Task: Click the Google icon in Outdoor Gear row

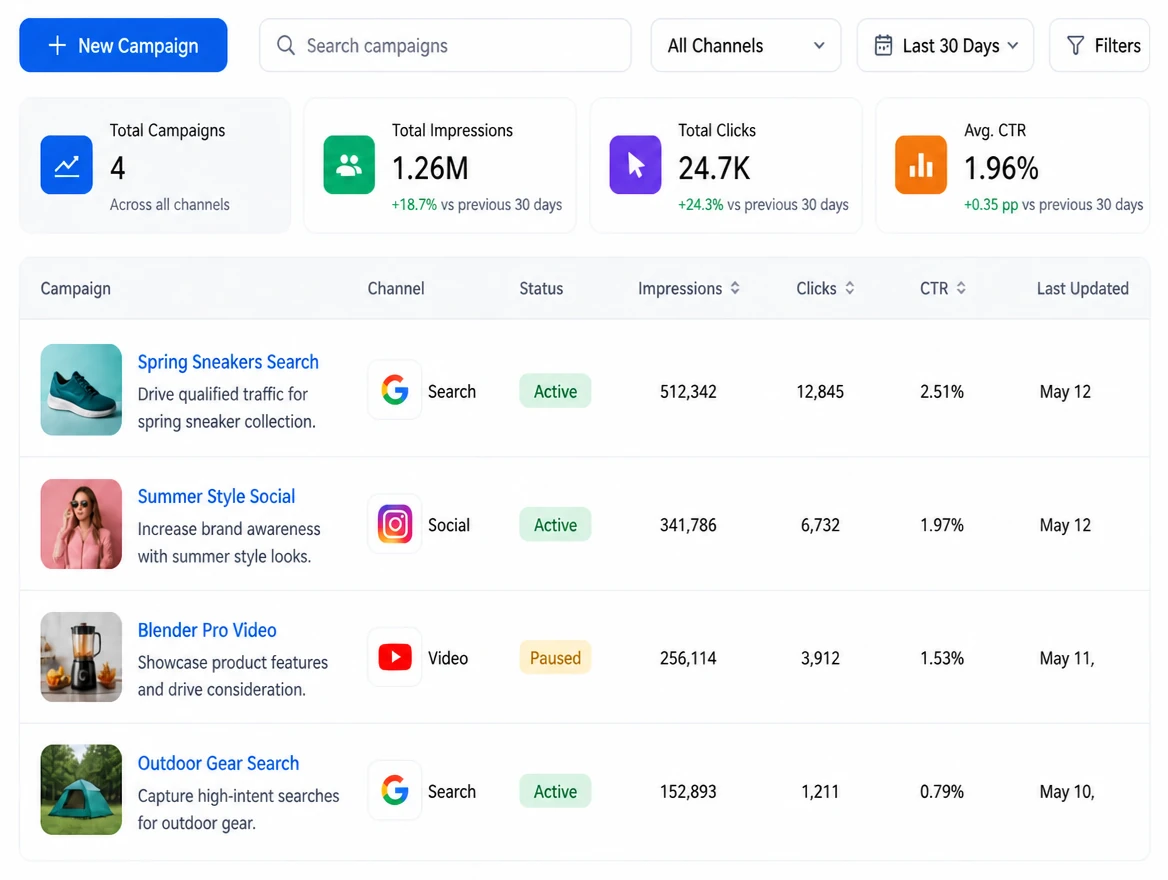Action: [395, 790]
